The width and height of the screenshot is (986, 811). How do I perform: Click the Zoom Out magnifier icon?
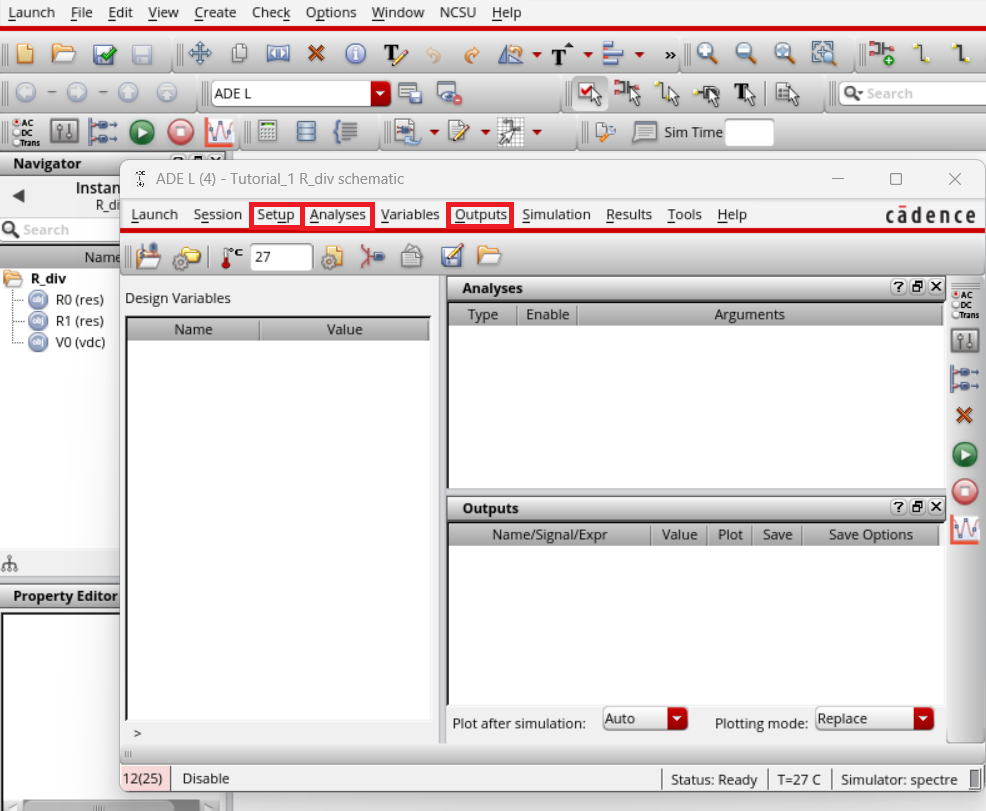pos(746,54)
